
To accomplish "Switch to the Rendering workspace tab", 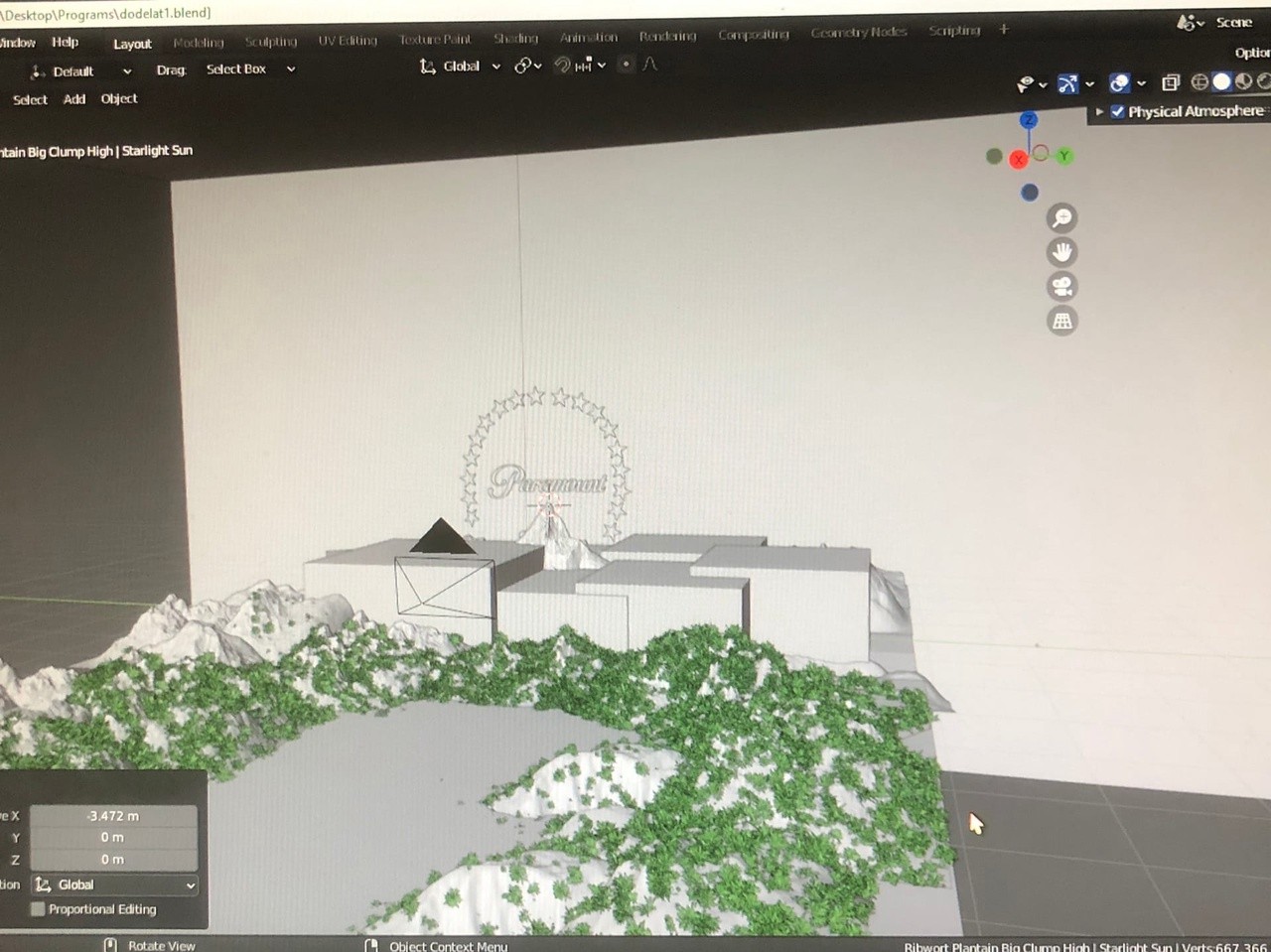I will coord(667,37).
